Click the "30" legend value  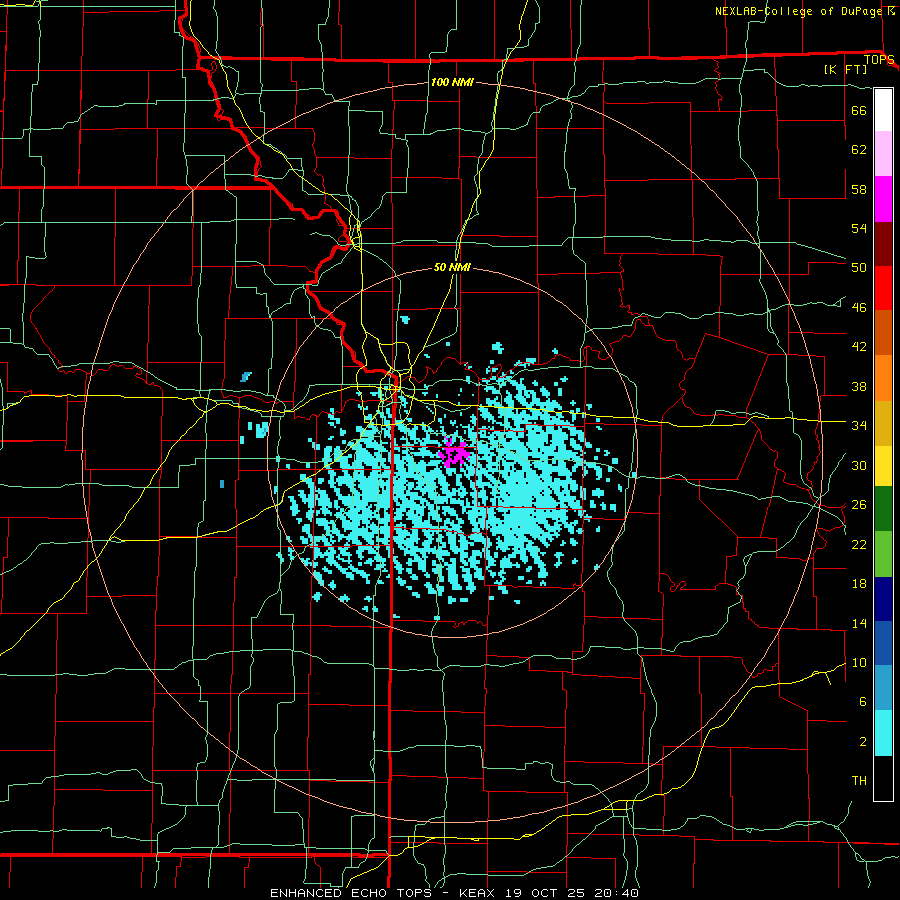click(x=859, y=465)
